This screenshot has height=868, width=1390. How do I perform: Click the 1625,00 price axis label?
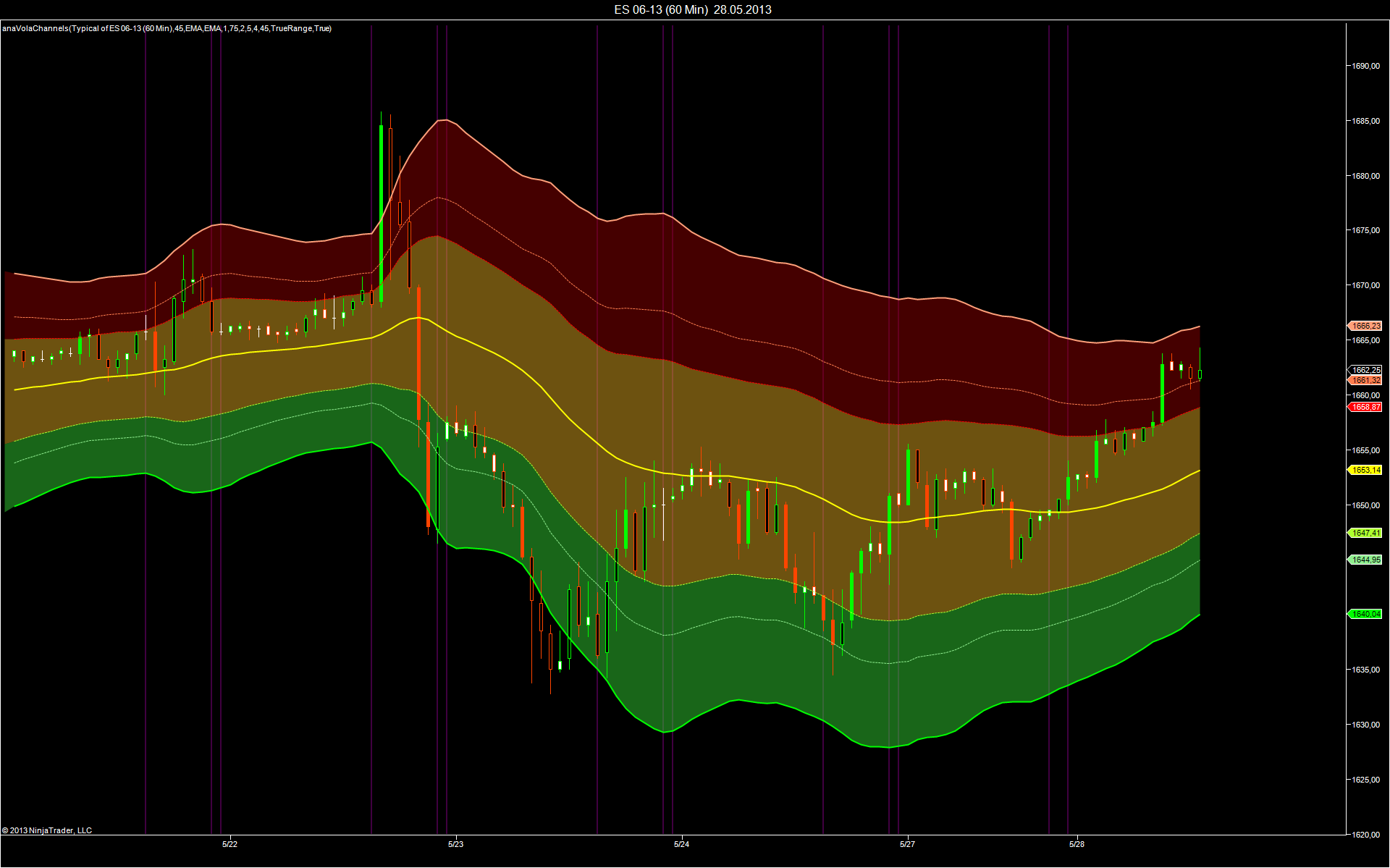[x=1365, y=780]
